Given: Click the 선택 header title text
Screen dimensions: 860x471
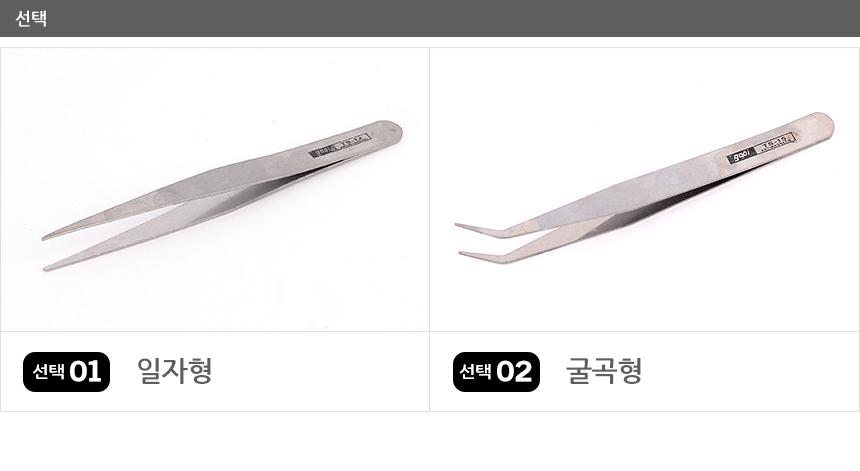Looking at the screenshot, I should [x=31, y=18].
